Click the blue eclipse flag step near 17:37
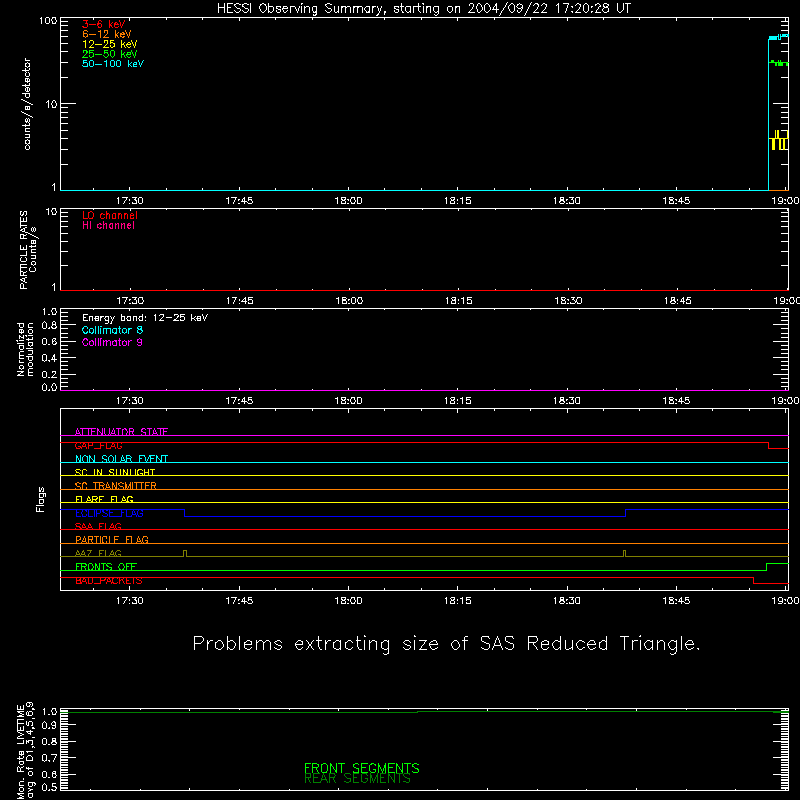 pyautogui.click(x=184, y=513)
